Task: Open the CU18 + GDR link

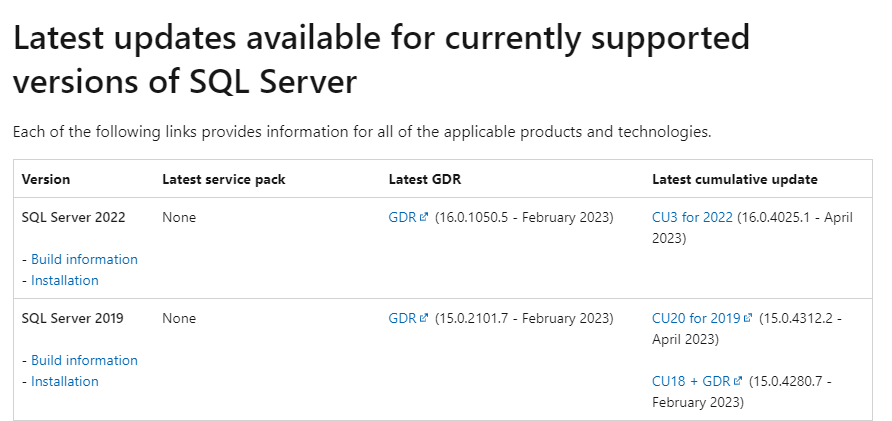Action: click(x=691, y=381)
